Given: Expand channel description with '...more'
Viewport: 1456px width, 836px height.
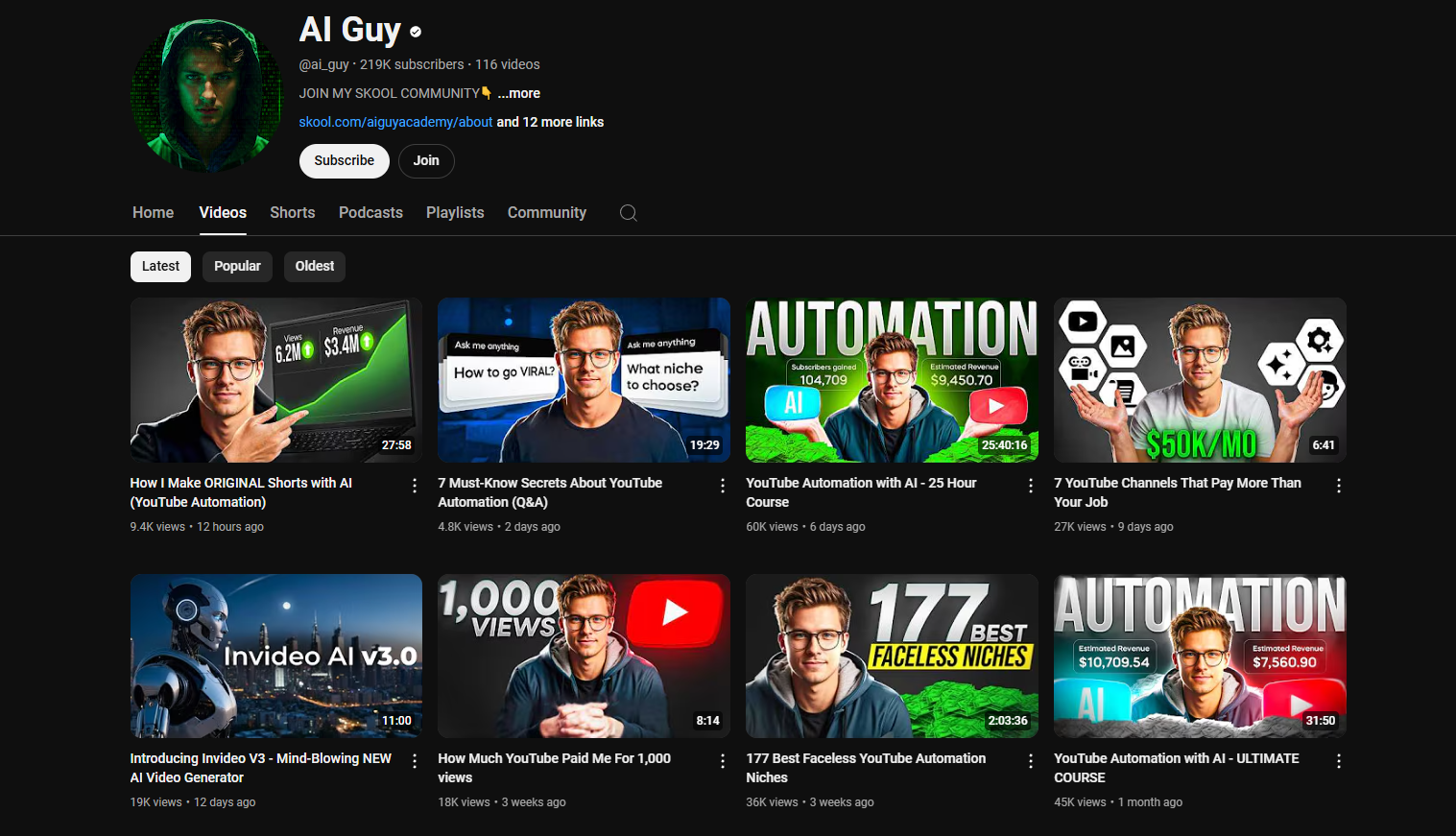Looking at the screenshot, I should coord(518,93).
